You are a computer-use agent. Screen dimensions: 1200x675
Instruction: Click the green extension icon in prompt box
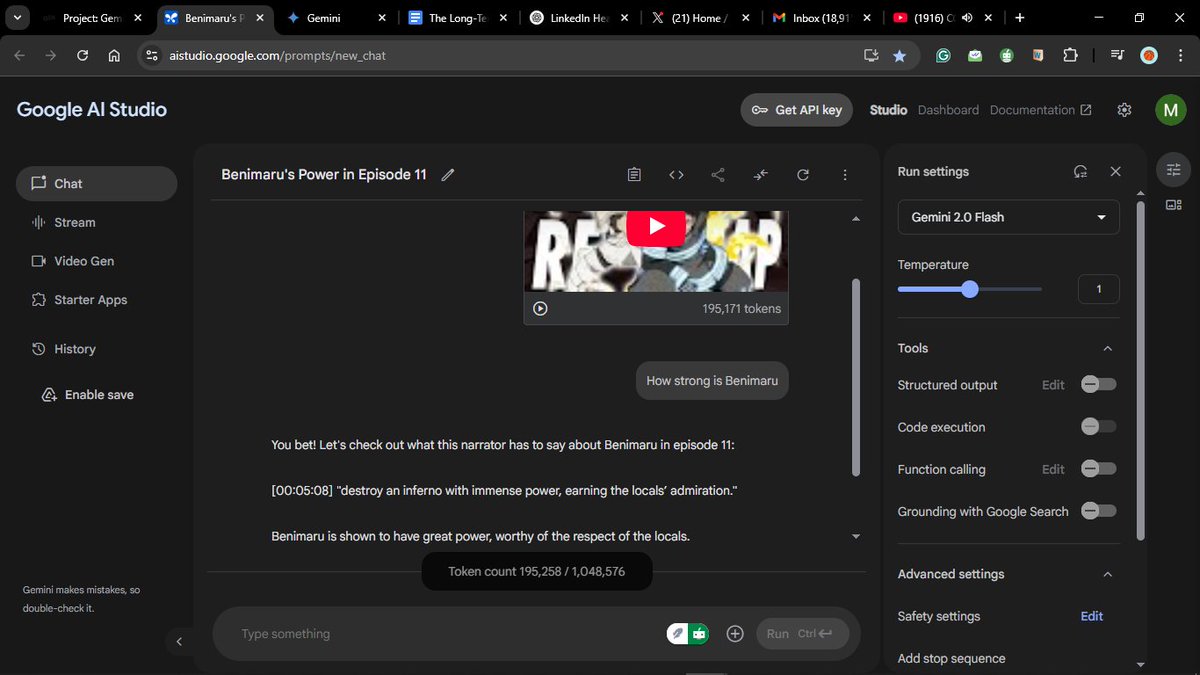click(699, 634)
